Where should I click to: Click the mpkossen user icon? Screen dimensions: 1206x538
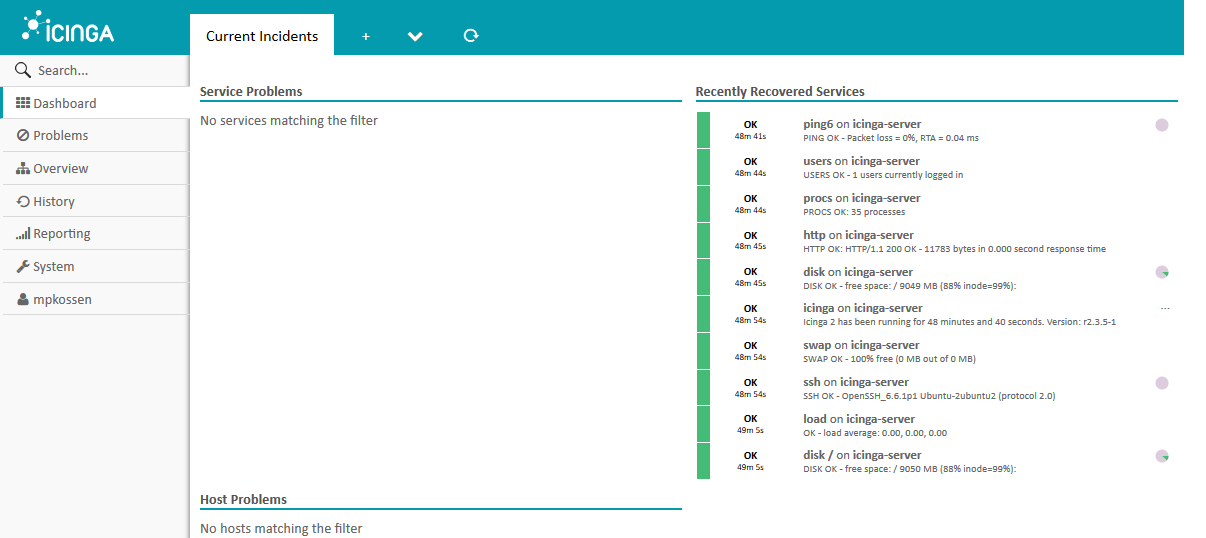(23, 300)
